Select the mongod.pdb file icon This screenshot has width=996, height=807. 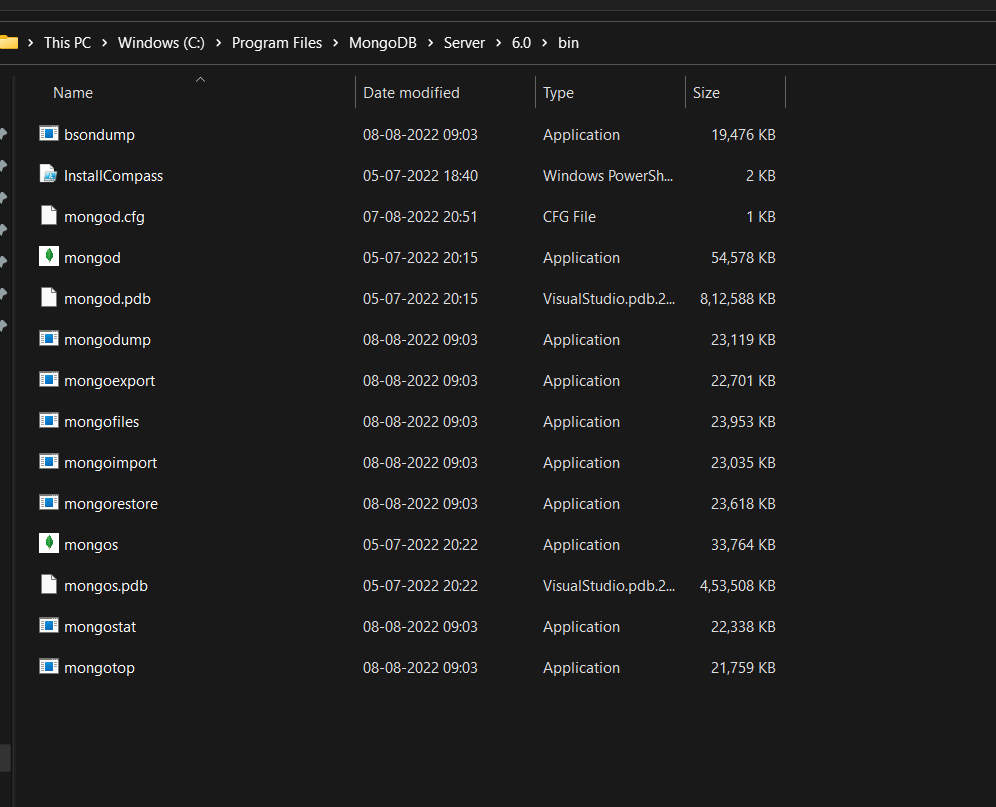click(x=48, y=298)
